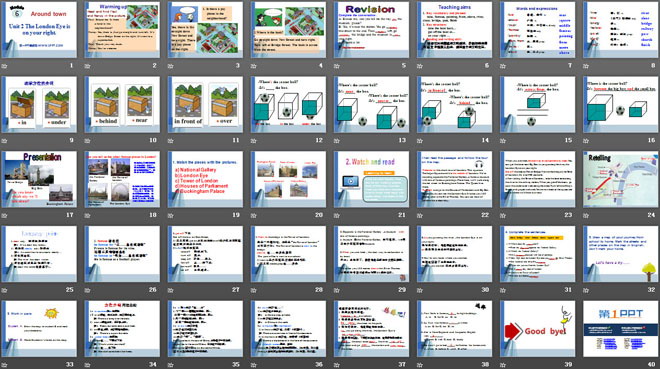Click the star icon below slide 5
Viewport: 660px width, 369px height.
337,66
